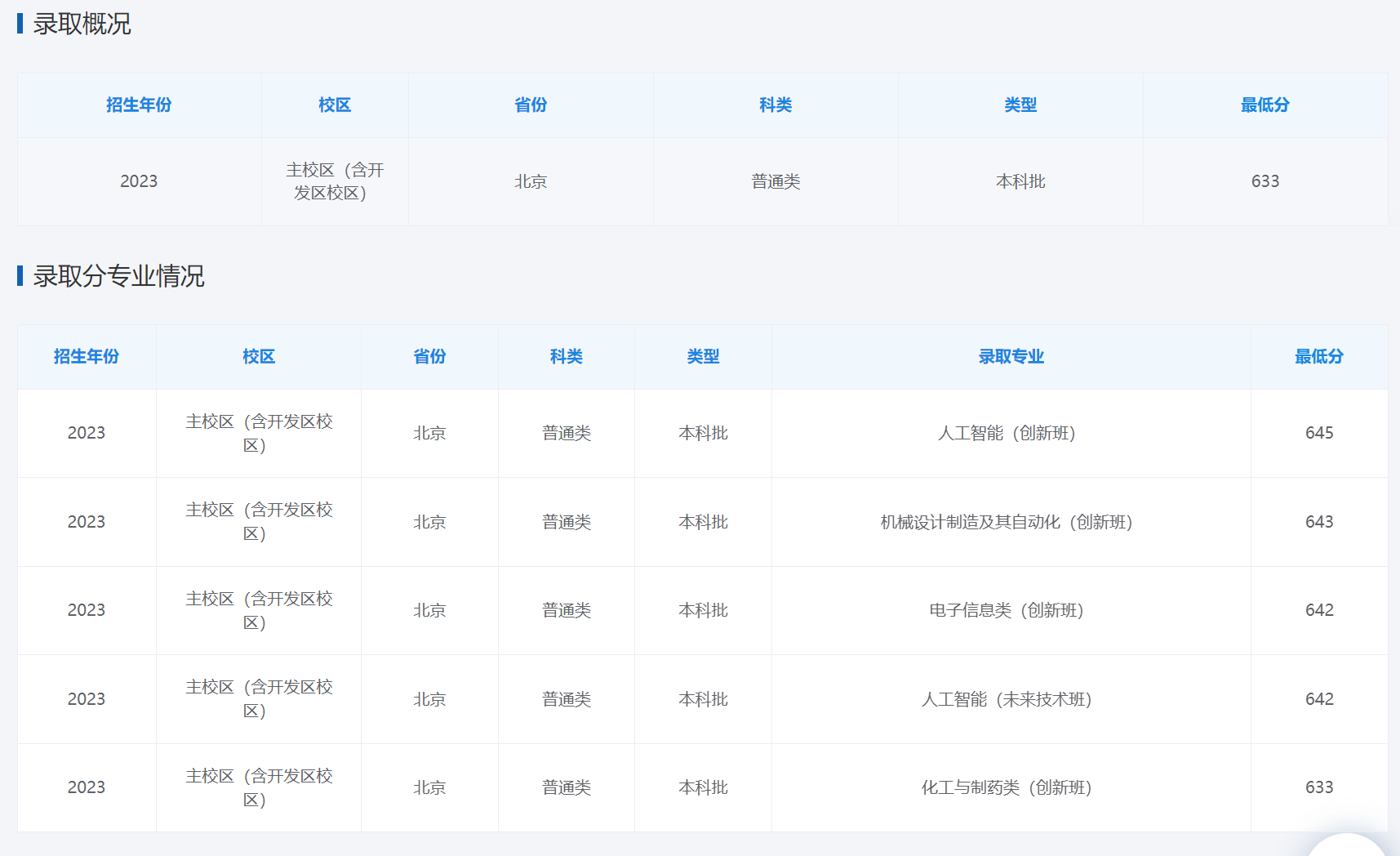Screen dimensions: 1400x856
Task: Select 省份 header in 录取概况 table
Action: pyautogui.click(x=531, y=105)
